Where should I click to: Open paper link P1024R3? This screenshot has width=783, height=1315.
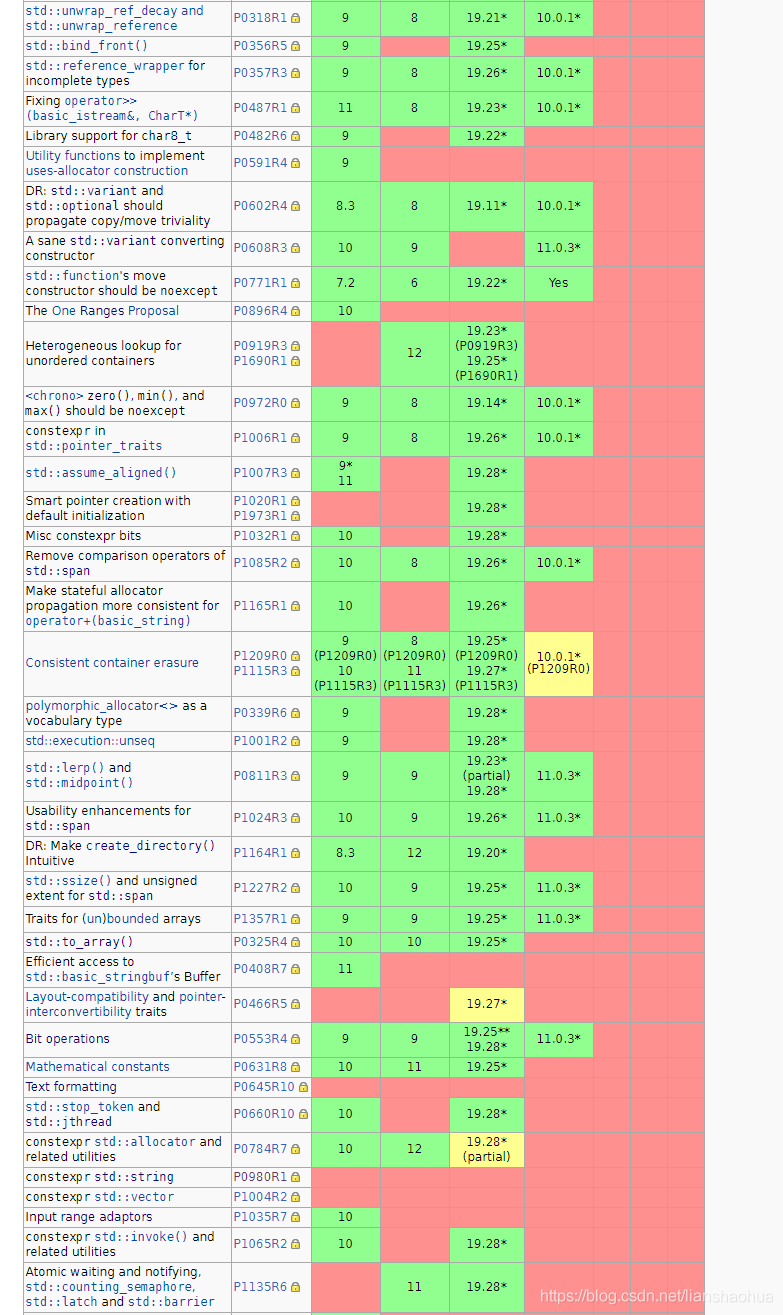click(260, 818)
